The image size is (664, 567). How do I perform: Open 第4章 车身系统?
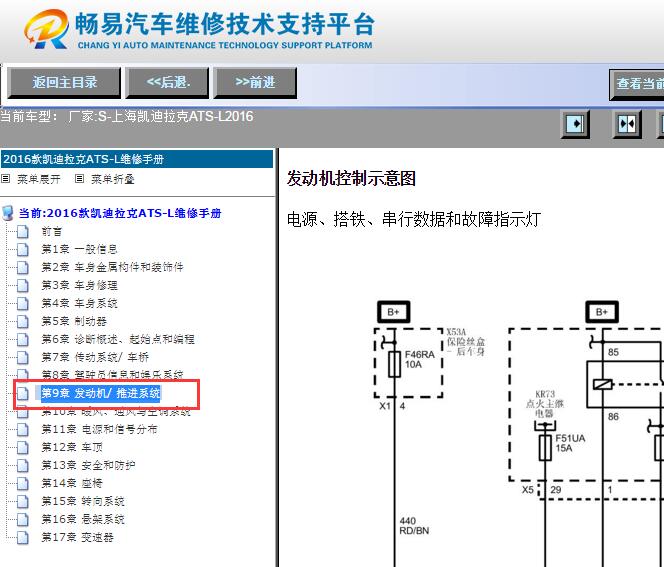(x=79, y=303)
